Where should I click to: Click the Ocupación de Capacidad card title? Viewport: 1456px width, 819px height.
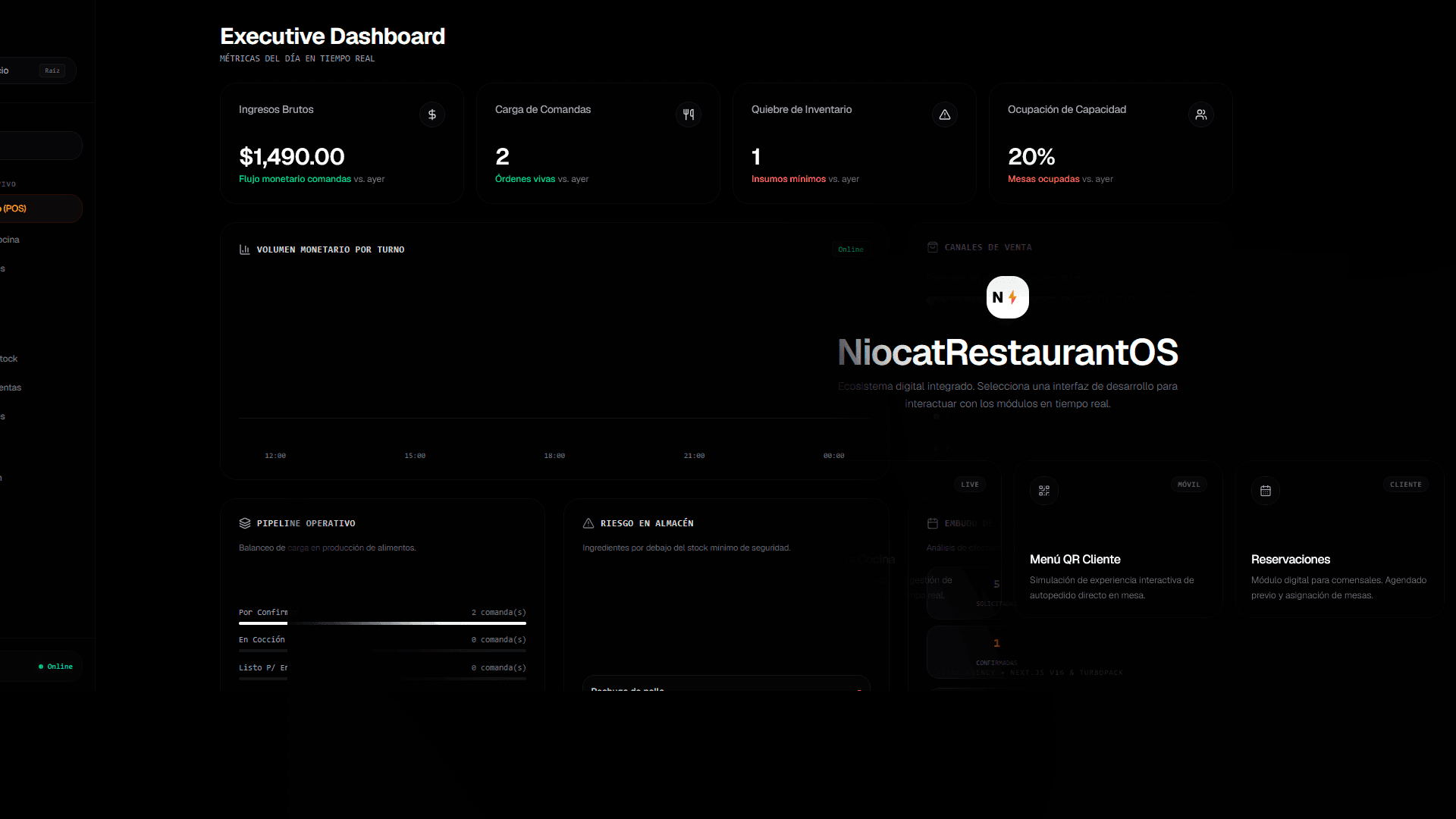1067,109
